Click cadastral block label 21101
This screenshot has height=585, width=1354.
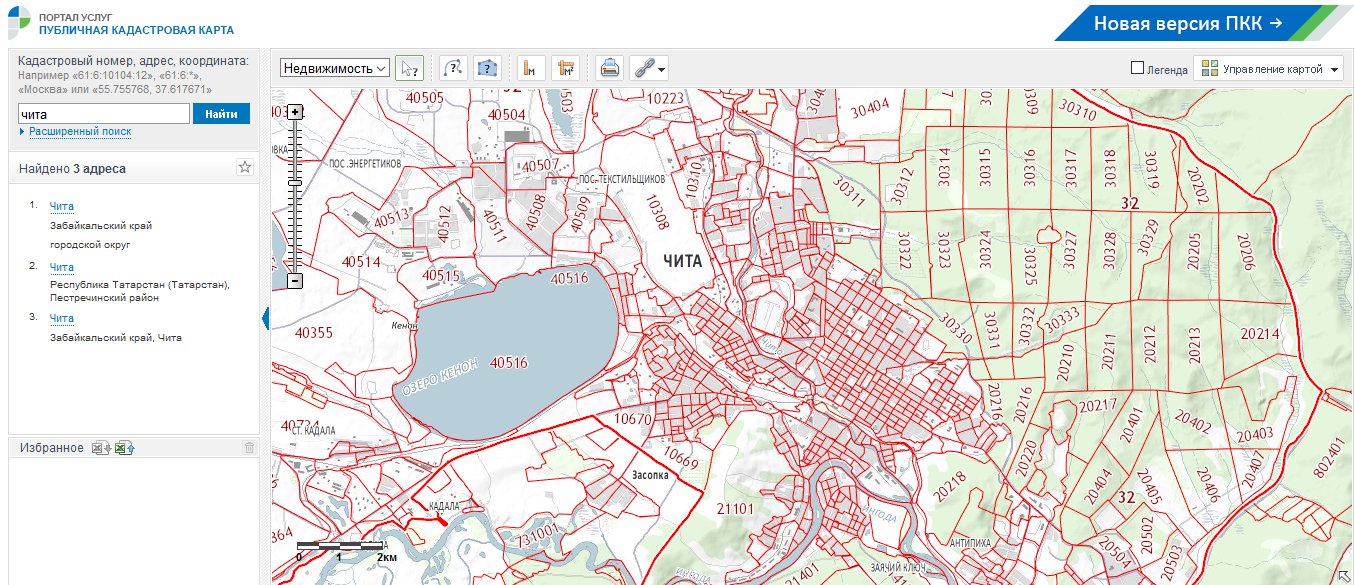click(735, 509)
